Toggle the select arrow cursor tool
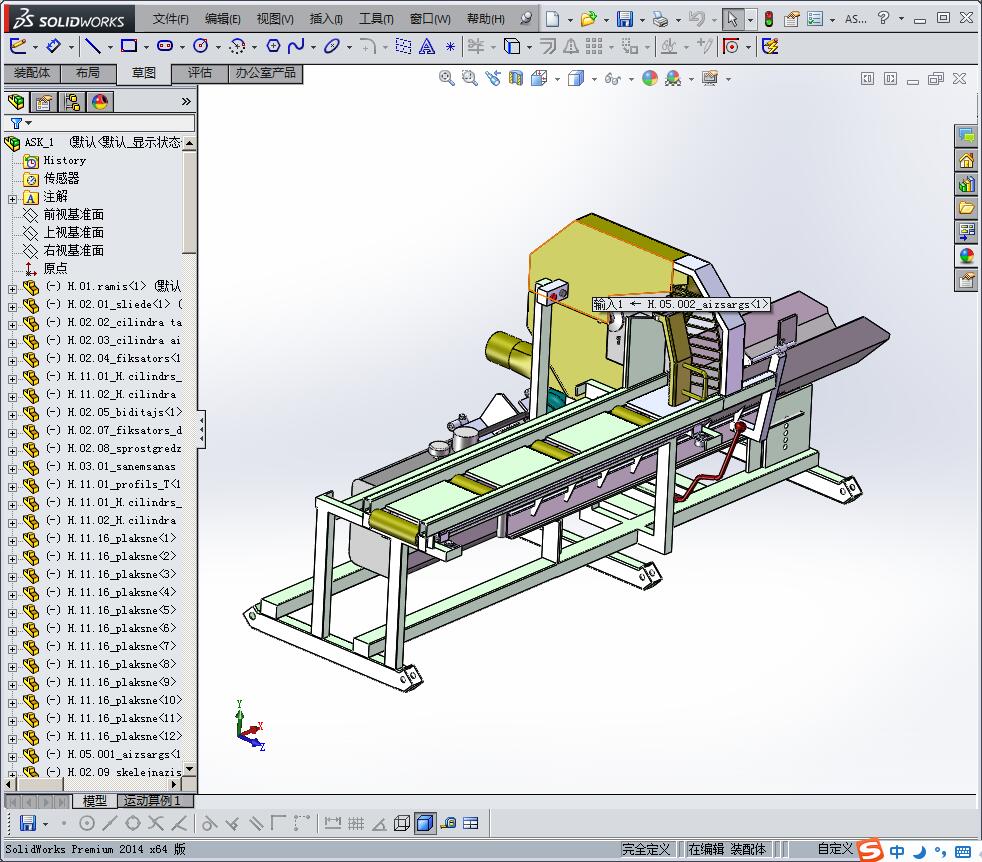The image size is (982, 862). (x=732, y=19)
